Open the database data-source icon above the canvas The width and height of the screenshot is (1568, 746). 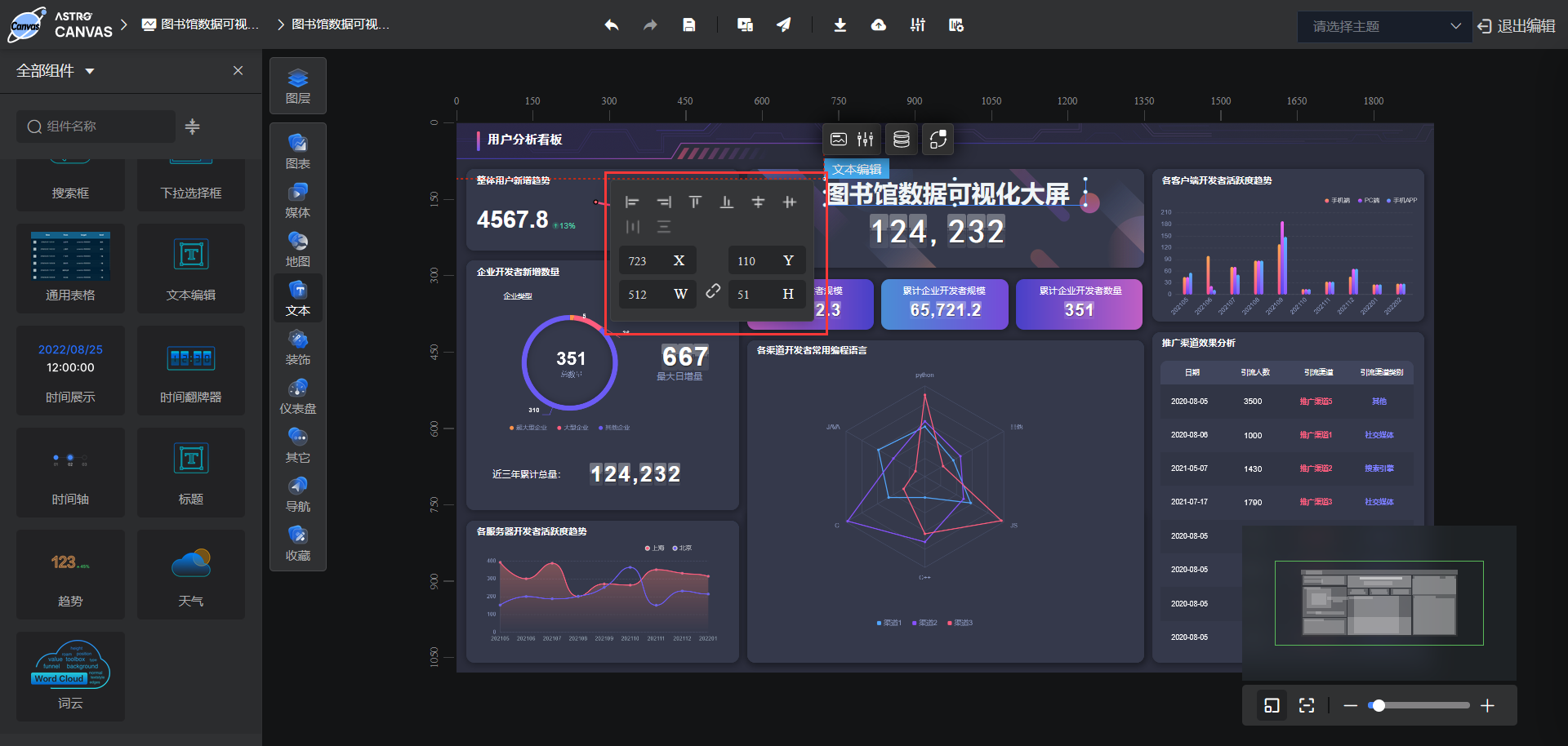point(901,139)
